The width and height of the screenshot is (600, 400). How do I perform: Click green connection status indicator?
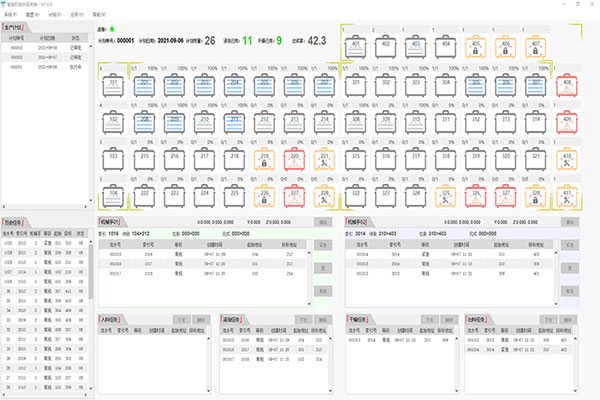(112, 29)
